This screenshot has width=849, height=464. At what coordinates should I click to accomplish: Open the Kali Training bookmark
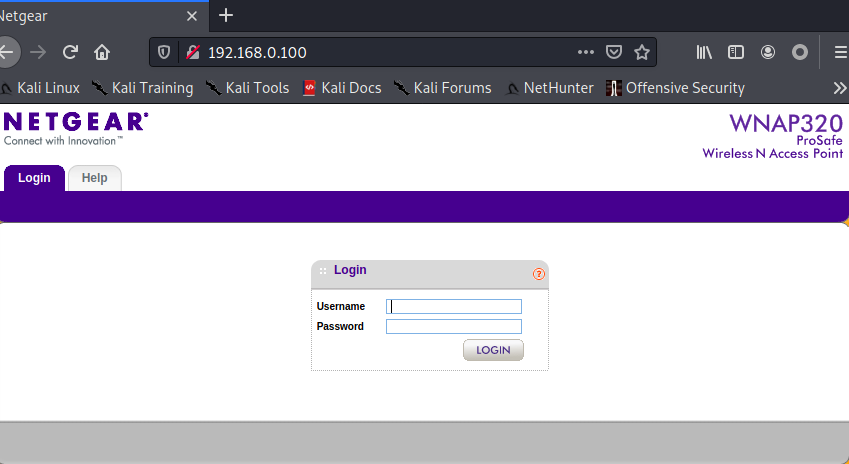(x=142, y=88)
